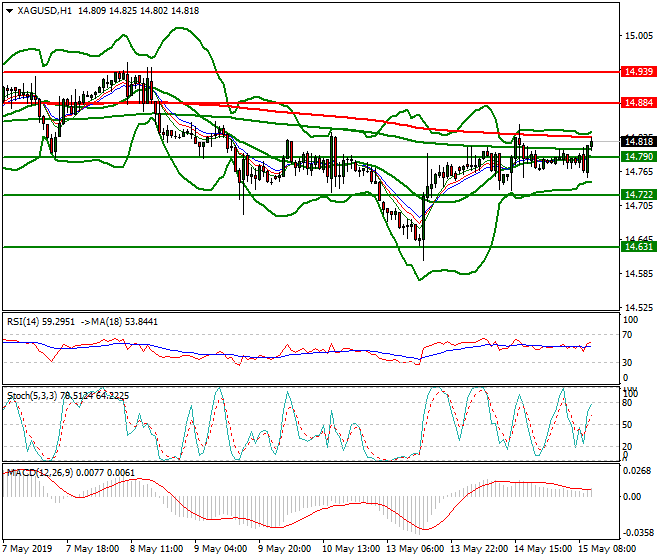
Task: Click the 14.525 price scale value
Action: click(x=639, y=308)
